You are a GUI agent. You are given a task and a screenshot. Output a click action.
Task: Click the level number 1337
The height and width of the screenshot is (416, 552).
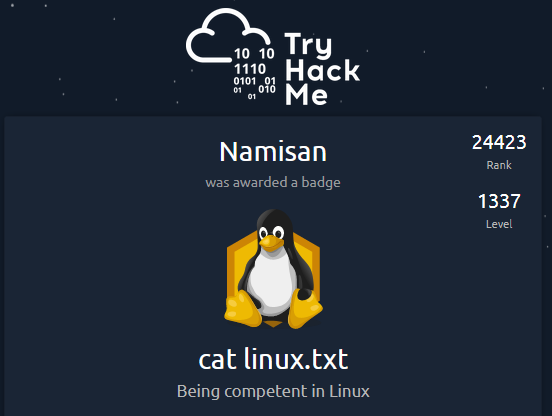[x=499, y=201]
